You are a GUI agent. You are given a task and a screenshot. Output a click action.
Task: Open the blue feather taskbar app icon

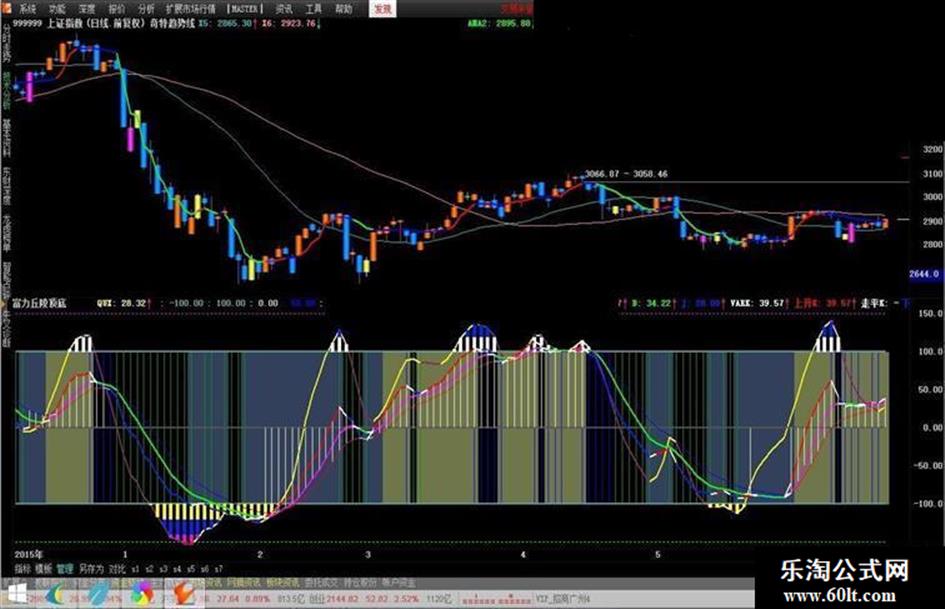pos(98,594)
